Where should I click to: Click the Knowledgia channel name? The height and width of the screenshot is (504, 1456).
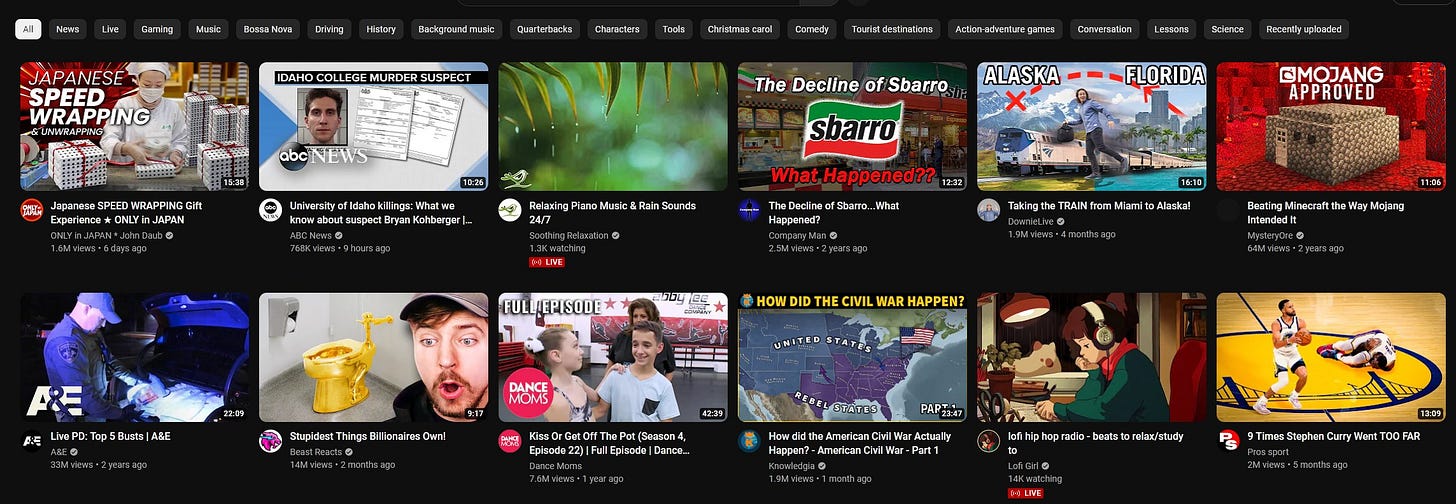792,466
